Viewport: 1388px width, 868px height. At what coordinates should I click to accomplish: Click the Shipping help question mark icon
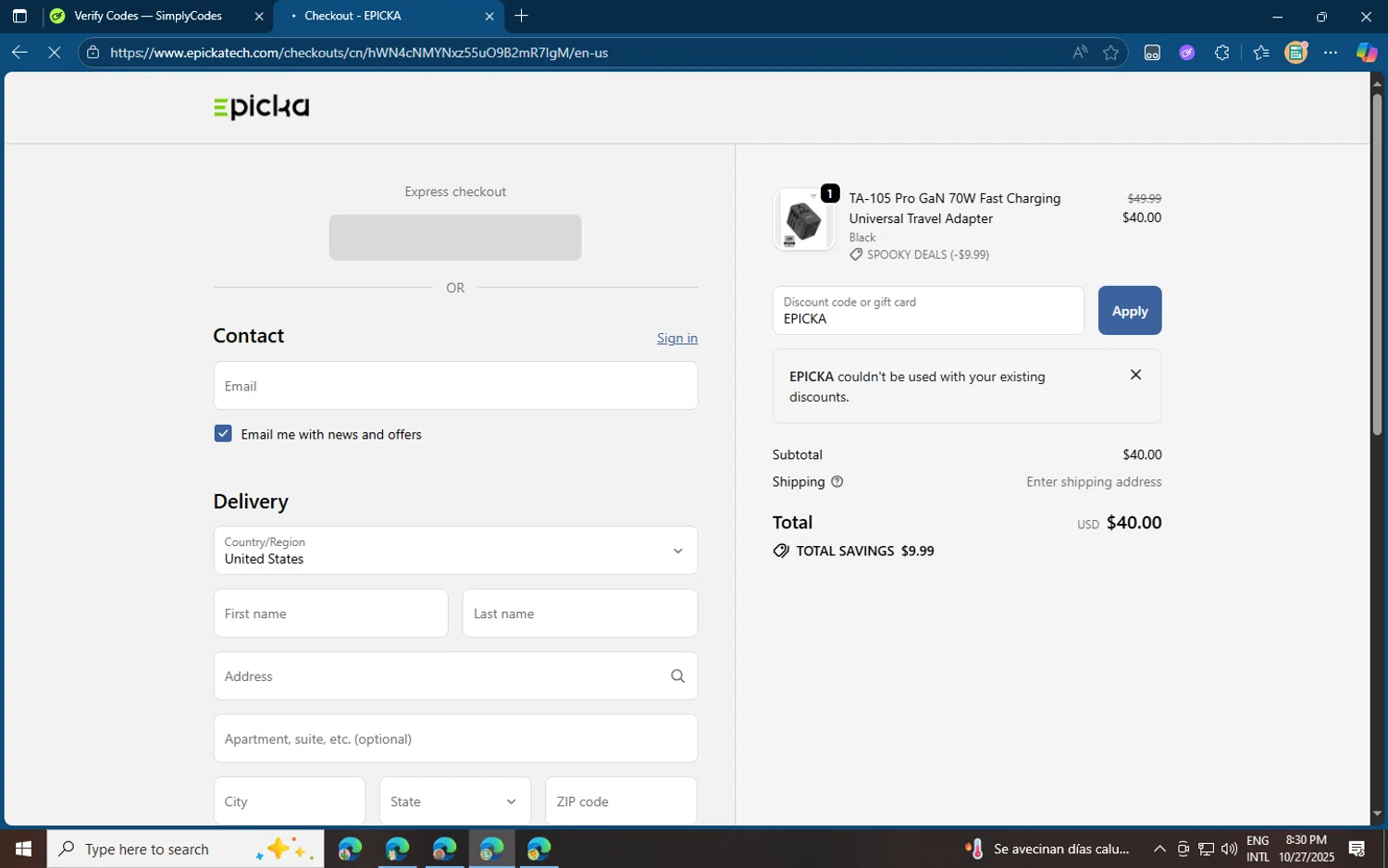(837, 482)
